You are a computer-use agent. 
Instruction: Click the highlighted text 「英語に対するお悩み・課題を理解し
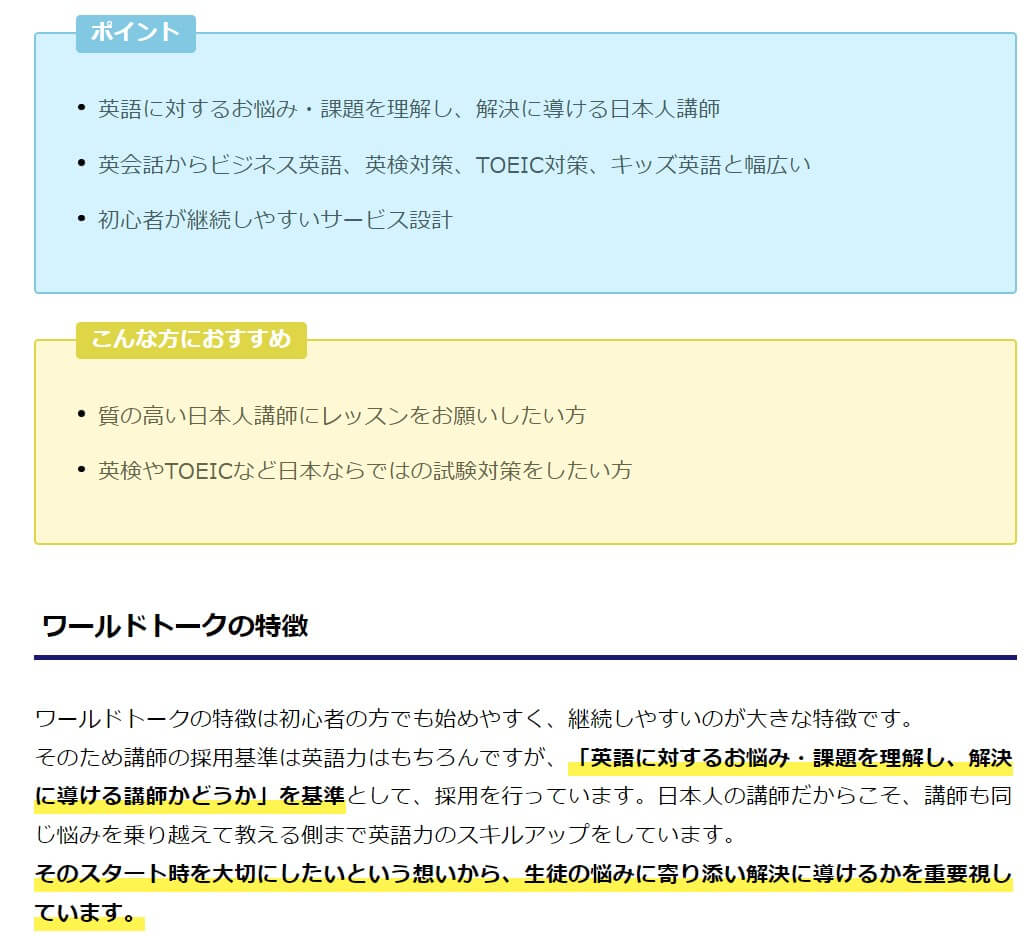tap(791, 758)
